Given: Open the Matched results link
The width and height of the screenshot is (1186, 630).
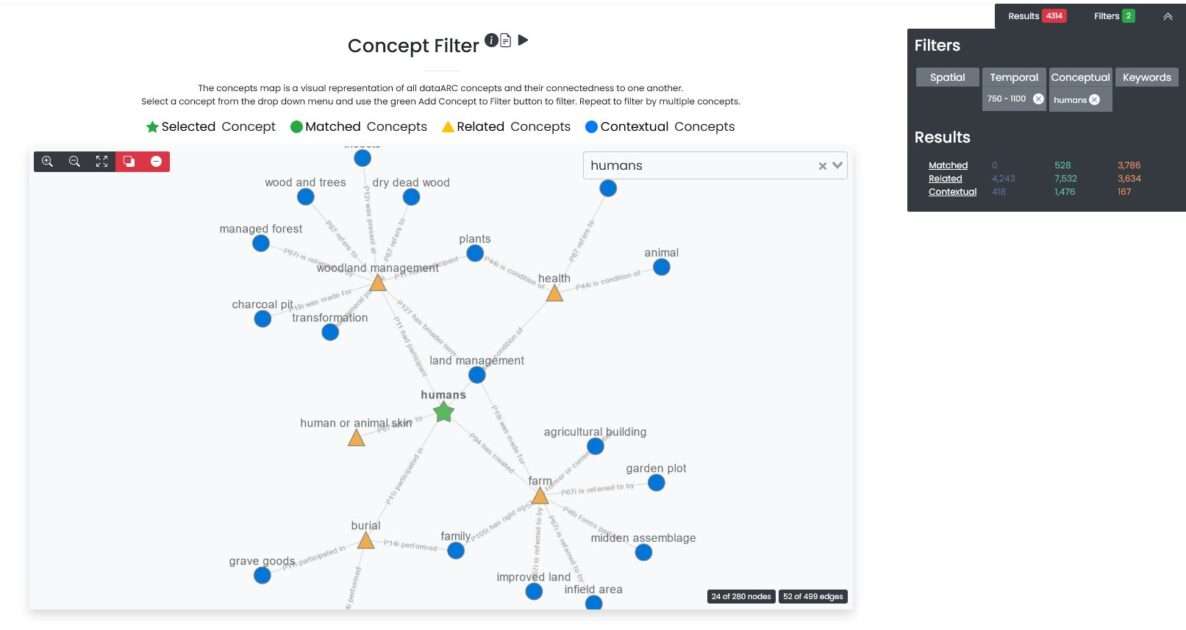Looking at the screenshot, I should point(946,165).
